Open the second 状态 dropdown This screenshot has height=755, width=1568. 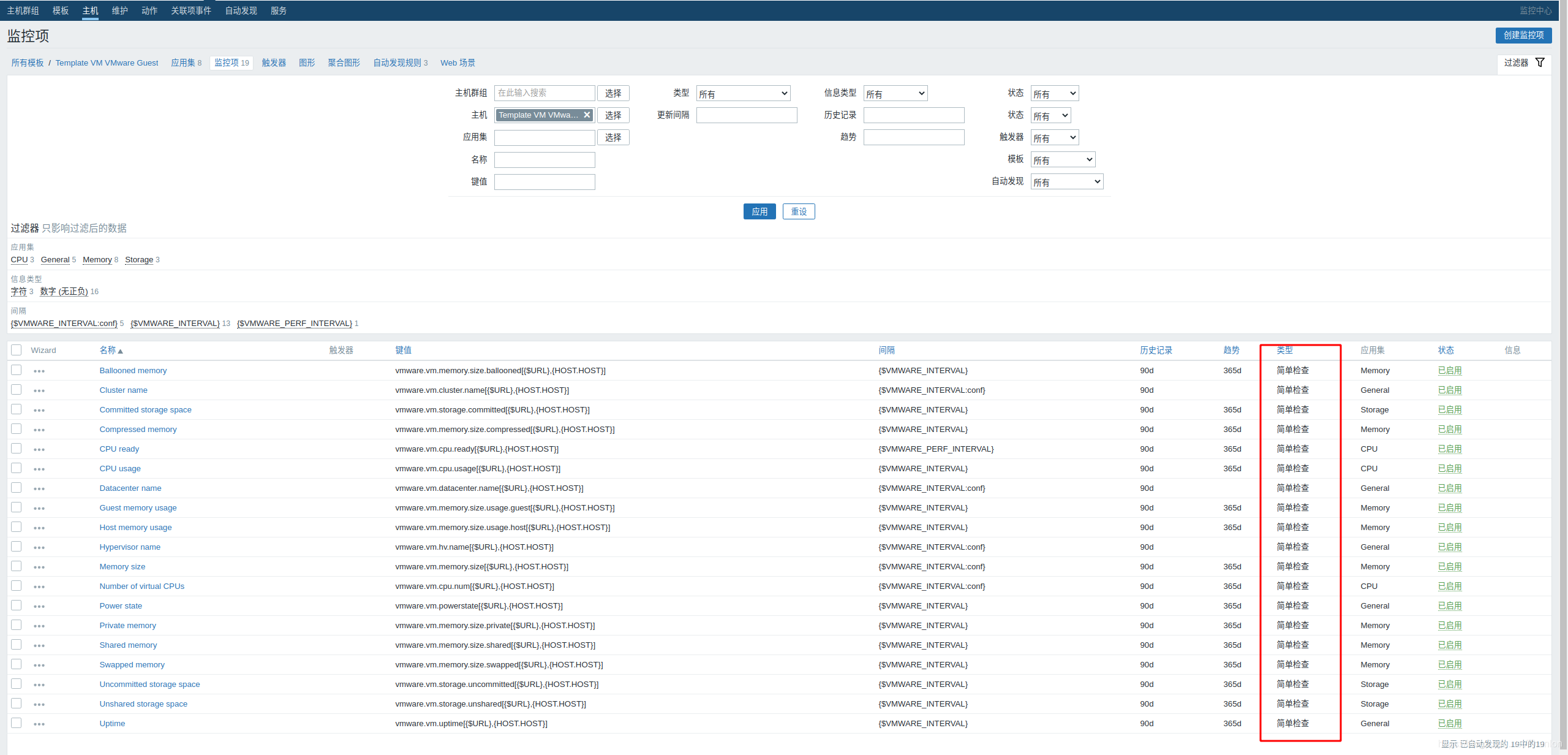coord(1051,115)
